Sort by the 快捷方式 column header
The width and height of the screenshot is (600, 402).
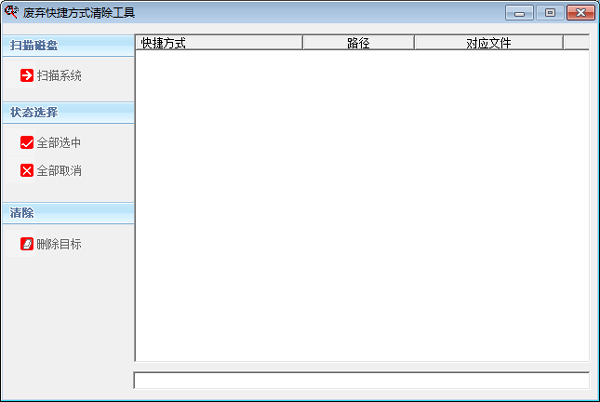click(219, 42)
